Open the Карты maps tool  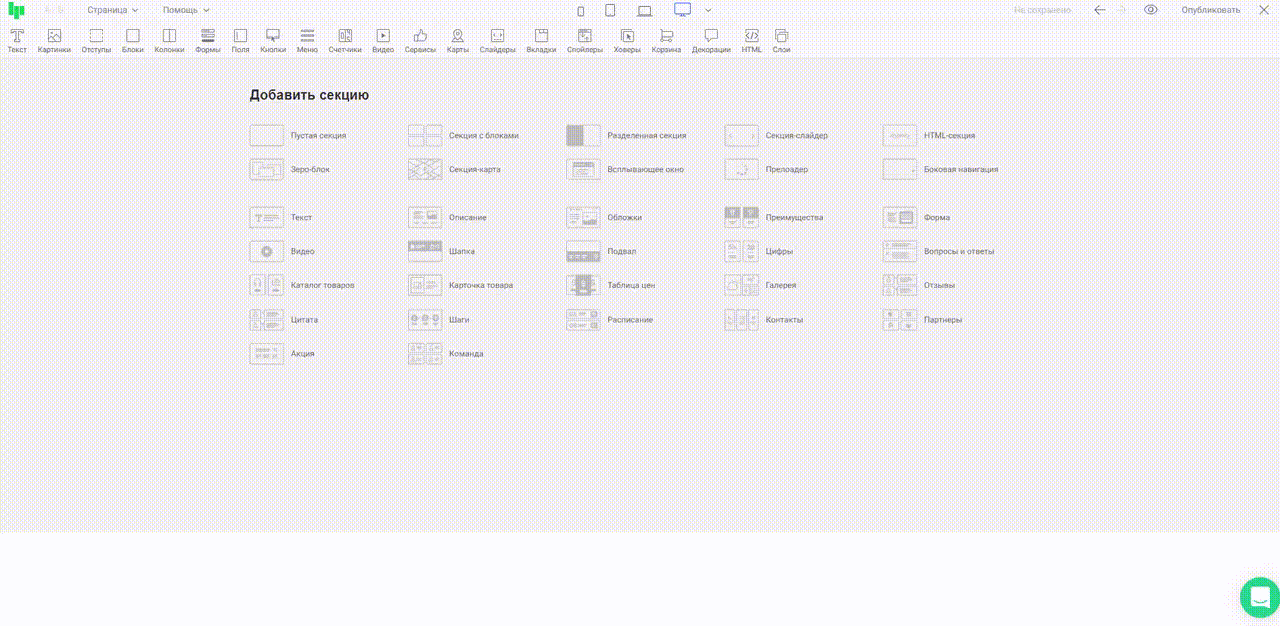[x=457, y=40]
